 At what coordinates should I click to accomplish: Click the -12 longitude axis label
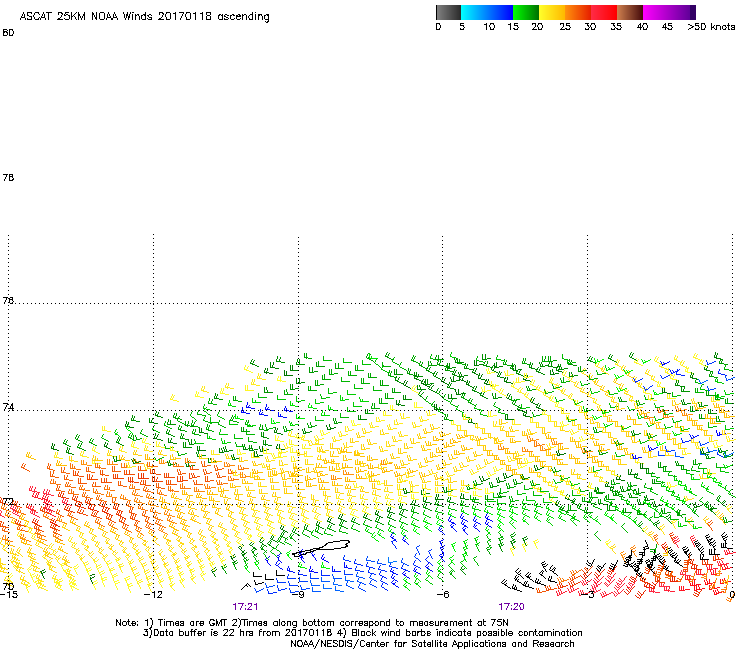coord(153,595)
